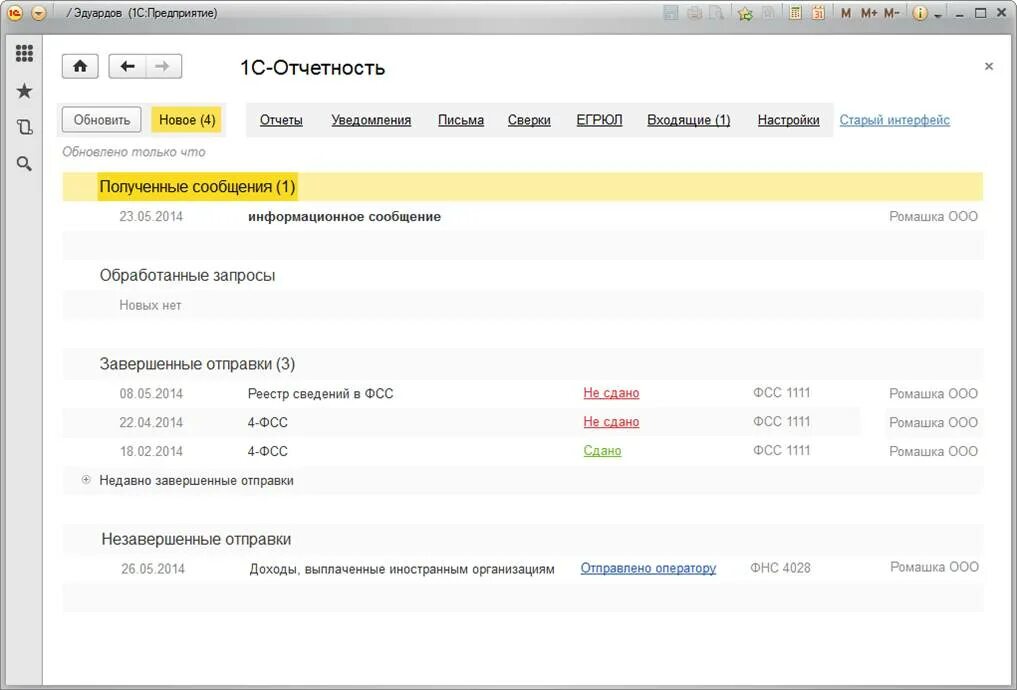This screenshot has height=690, width=1017.
Task: Open Доходы, выплаченные иностранным организациям entry
Action: click(402, 569)
